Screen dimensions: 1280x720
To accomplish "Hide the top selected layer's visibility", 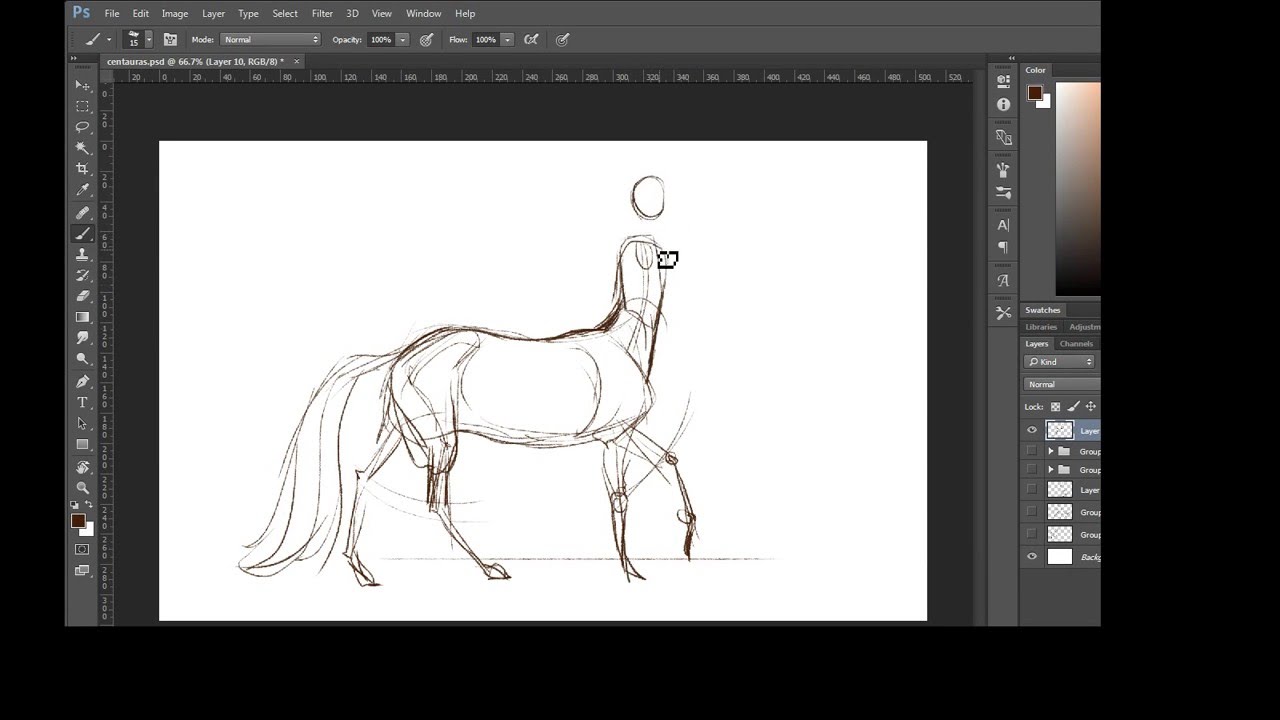I will 1032,431.
